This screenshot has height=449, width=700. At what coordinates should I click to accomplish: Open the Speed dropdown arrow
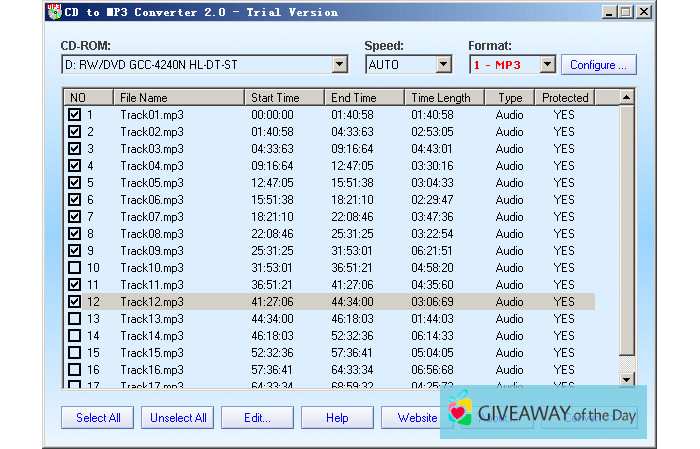tap(443, 64)
